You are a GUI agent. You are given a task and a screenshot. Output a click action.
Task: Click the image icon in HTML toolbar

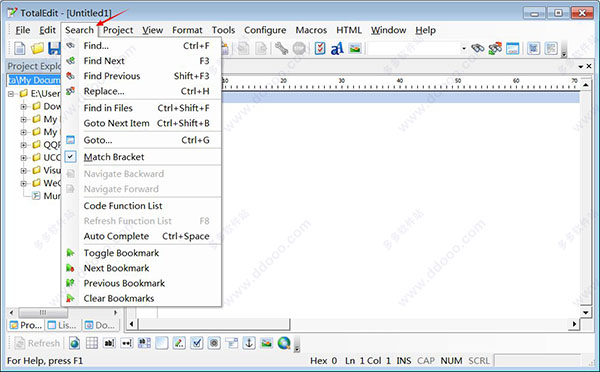point(266,343)
